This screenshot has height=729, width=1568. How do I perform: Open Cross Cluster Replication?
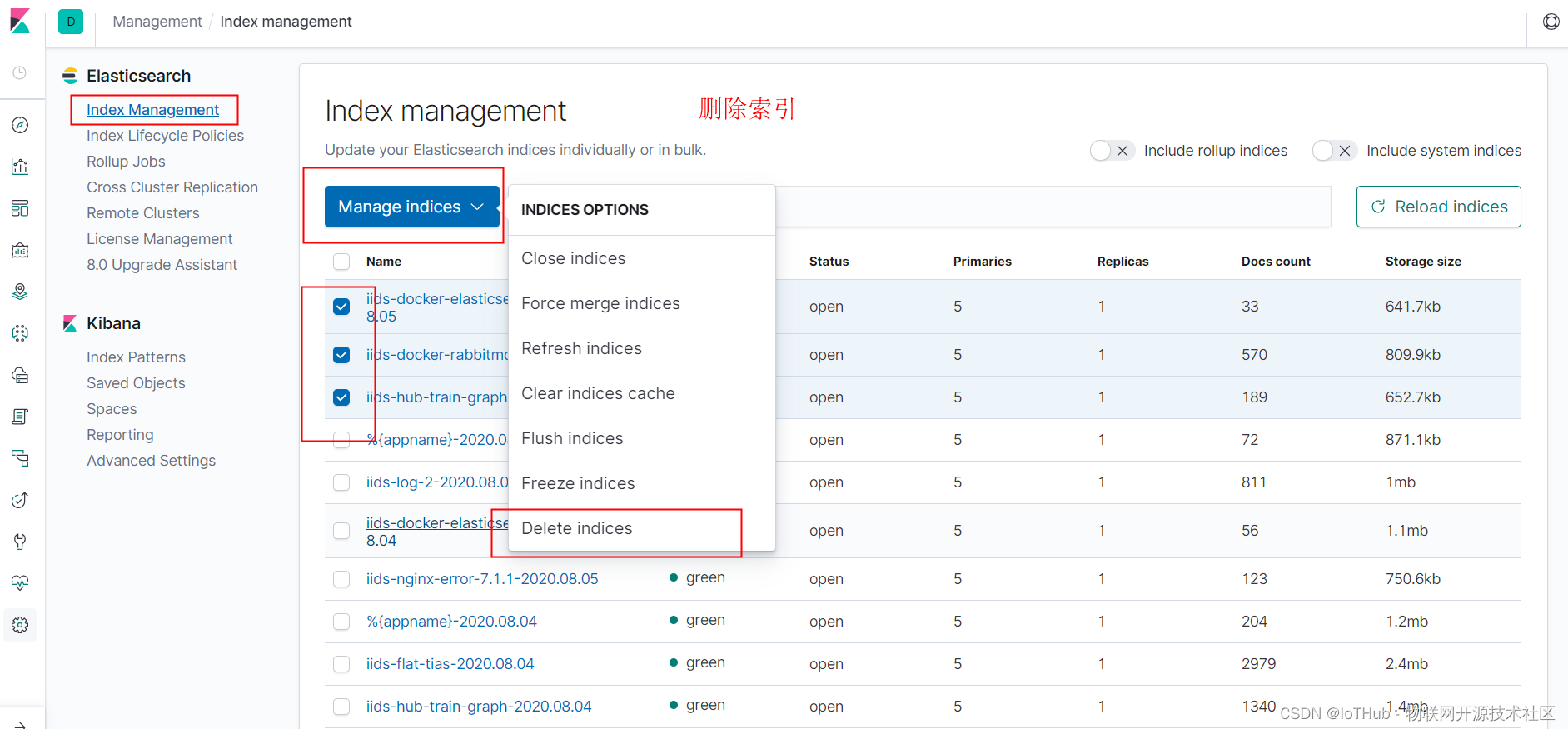tap(172, 187)
